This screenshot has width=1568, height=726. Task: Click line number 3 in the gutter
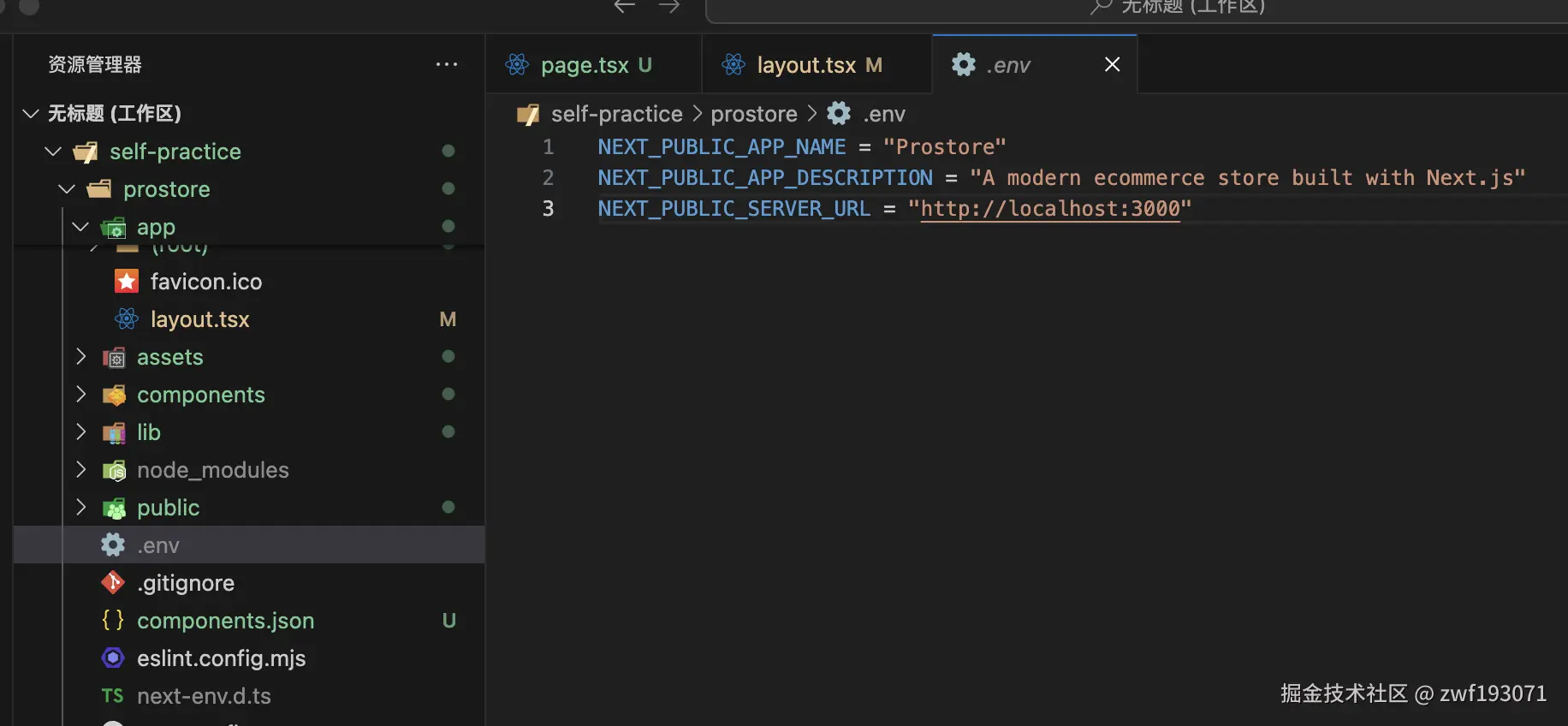pos(548,208)
